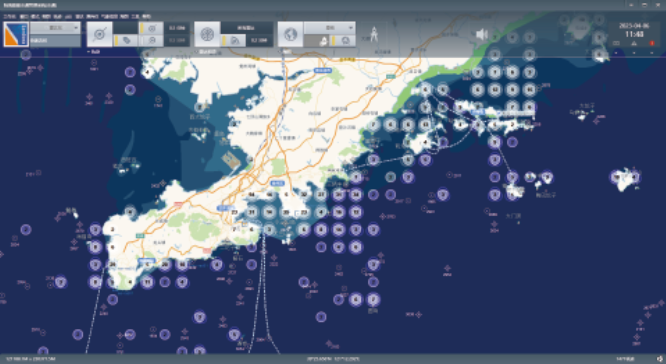Open the AIS menu in the menu bar
The width and height of the screenshot is (666, 364).
coord(68,16)
